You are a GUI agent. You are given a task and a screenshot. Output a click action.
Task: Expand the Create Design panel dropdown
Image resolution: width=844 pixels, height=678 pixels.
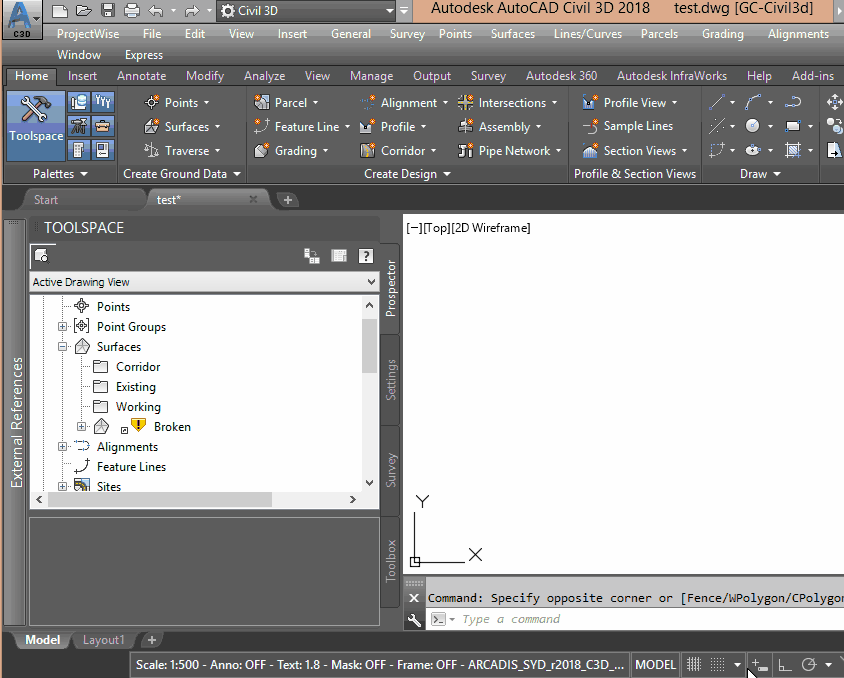point(407,174)
